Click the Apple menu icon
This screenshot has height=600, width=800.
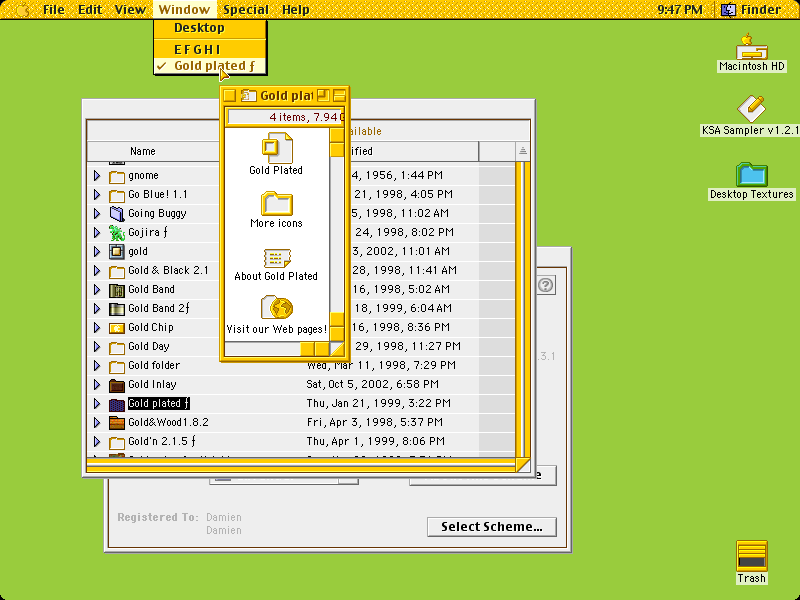pyautogui.click(x=22, y=10)
